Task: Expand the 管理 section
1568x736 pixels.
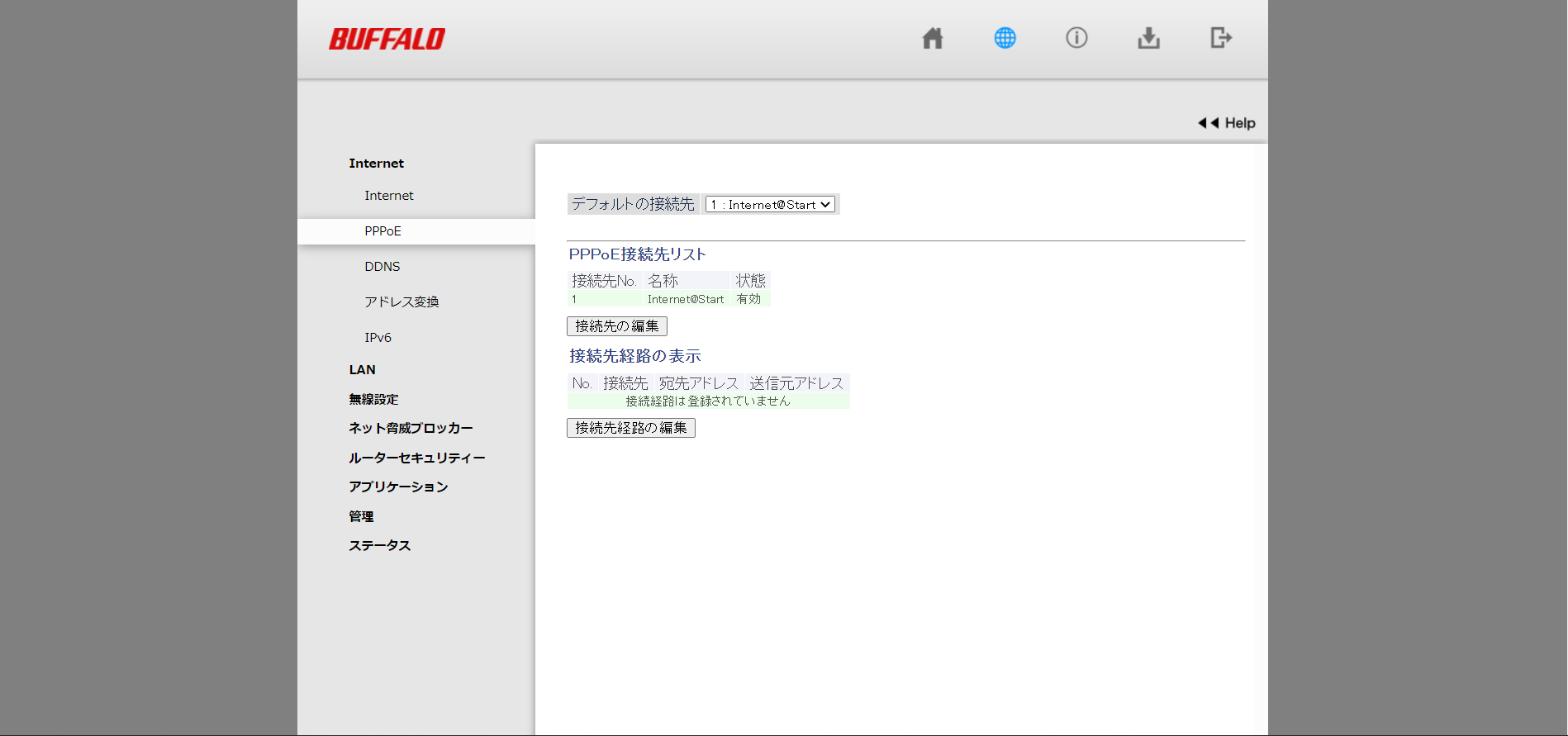Action: pos(361,516)
